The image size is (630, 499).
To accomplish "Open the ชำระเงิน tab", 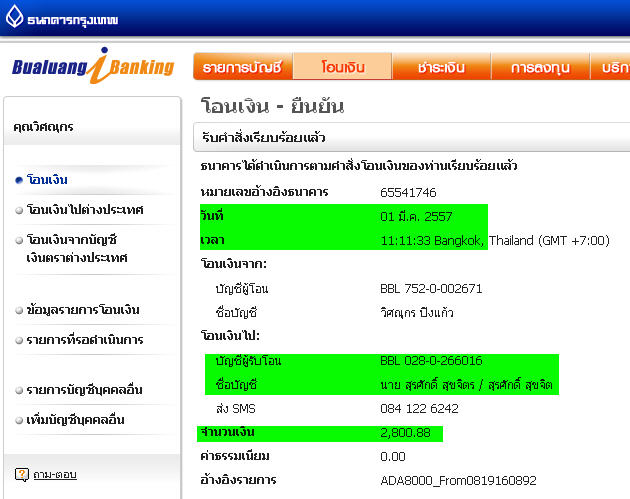I will 441,66.
